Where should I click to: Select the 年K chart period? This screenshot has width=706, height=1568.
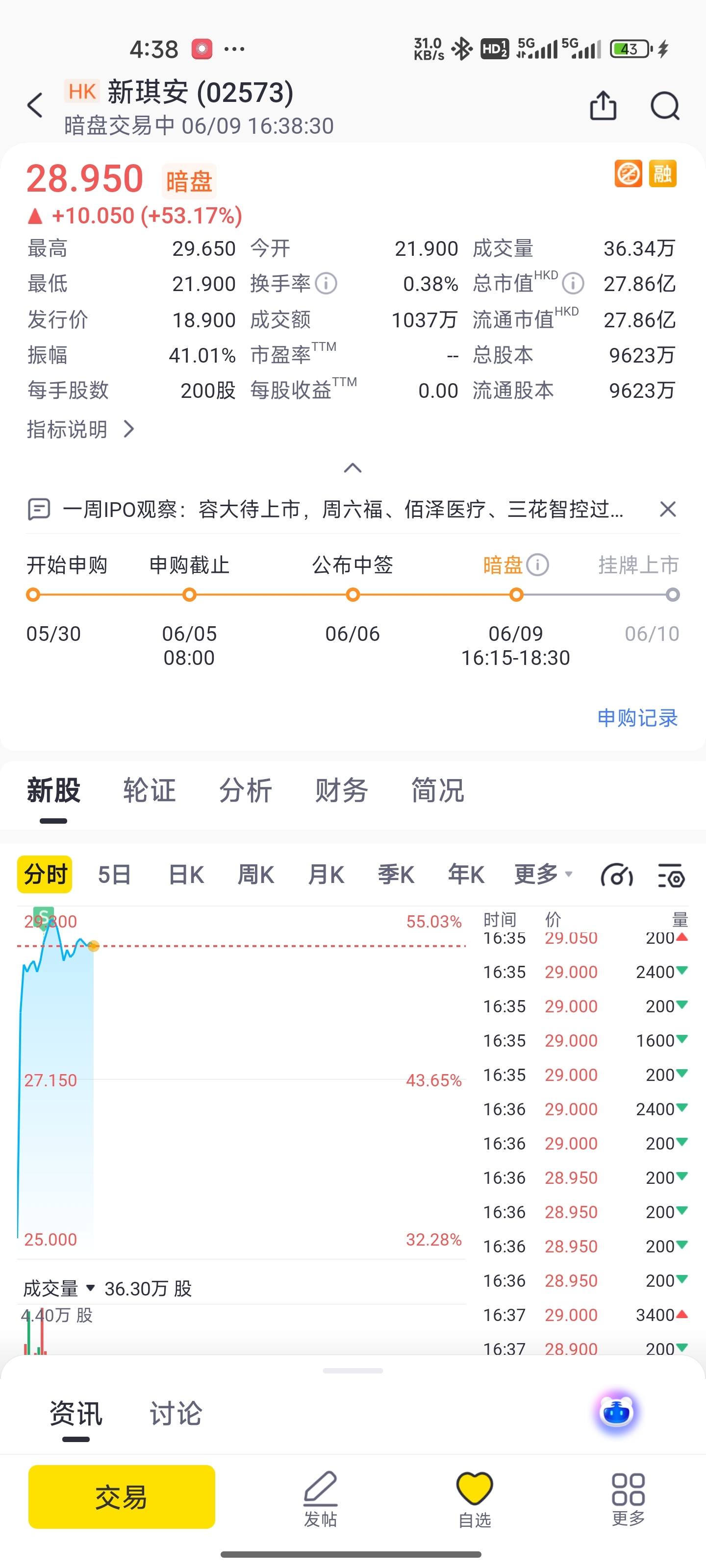(466, 875)
